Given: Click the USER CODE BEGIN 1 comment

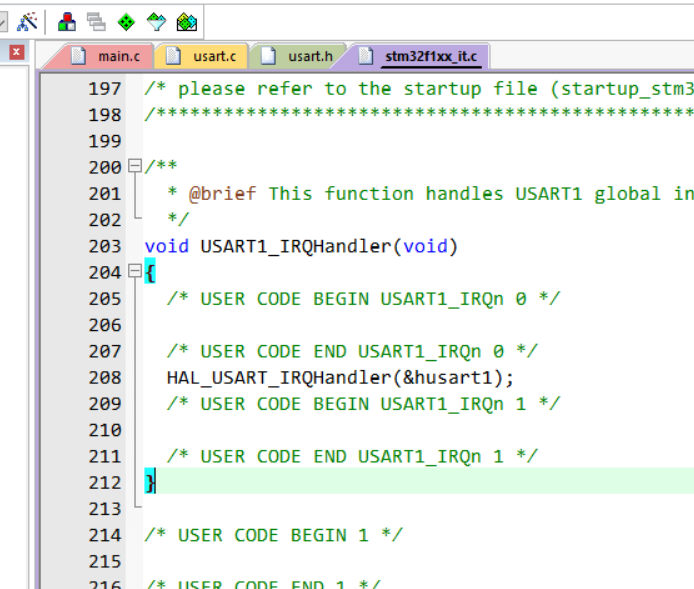Looking at the screenshot, I should [274, 535].
